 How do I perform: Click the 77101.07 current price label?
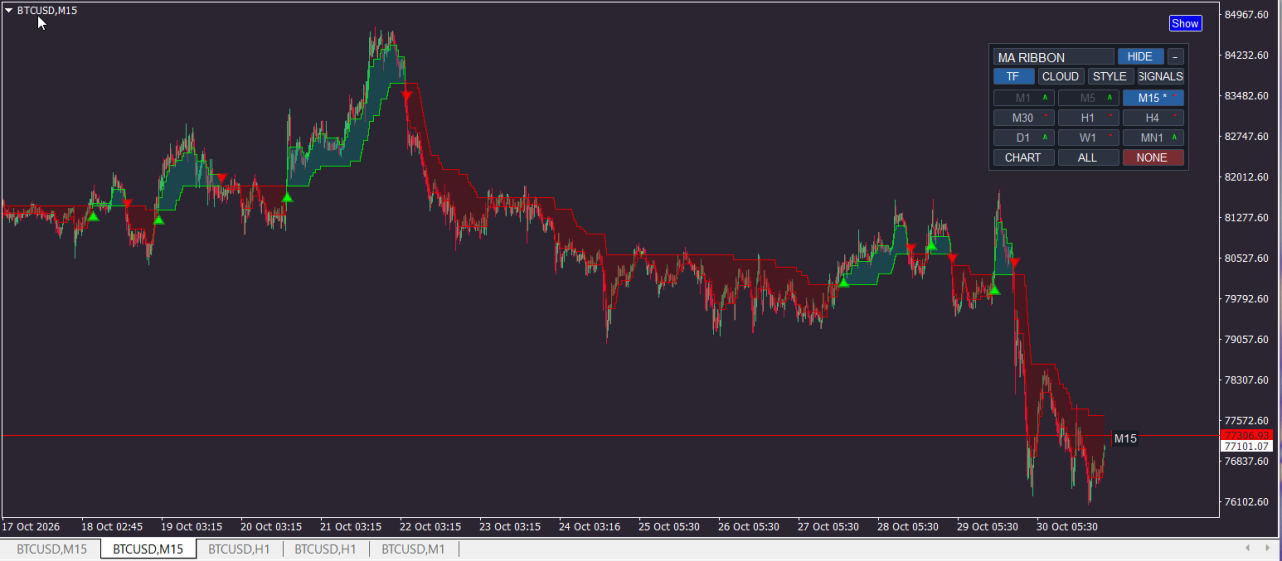(1246, 446)
